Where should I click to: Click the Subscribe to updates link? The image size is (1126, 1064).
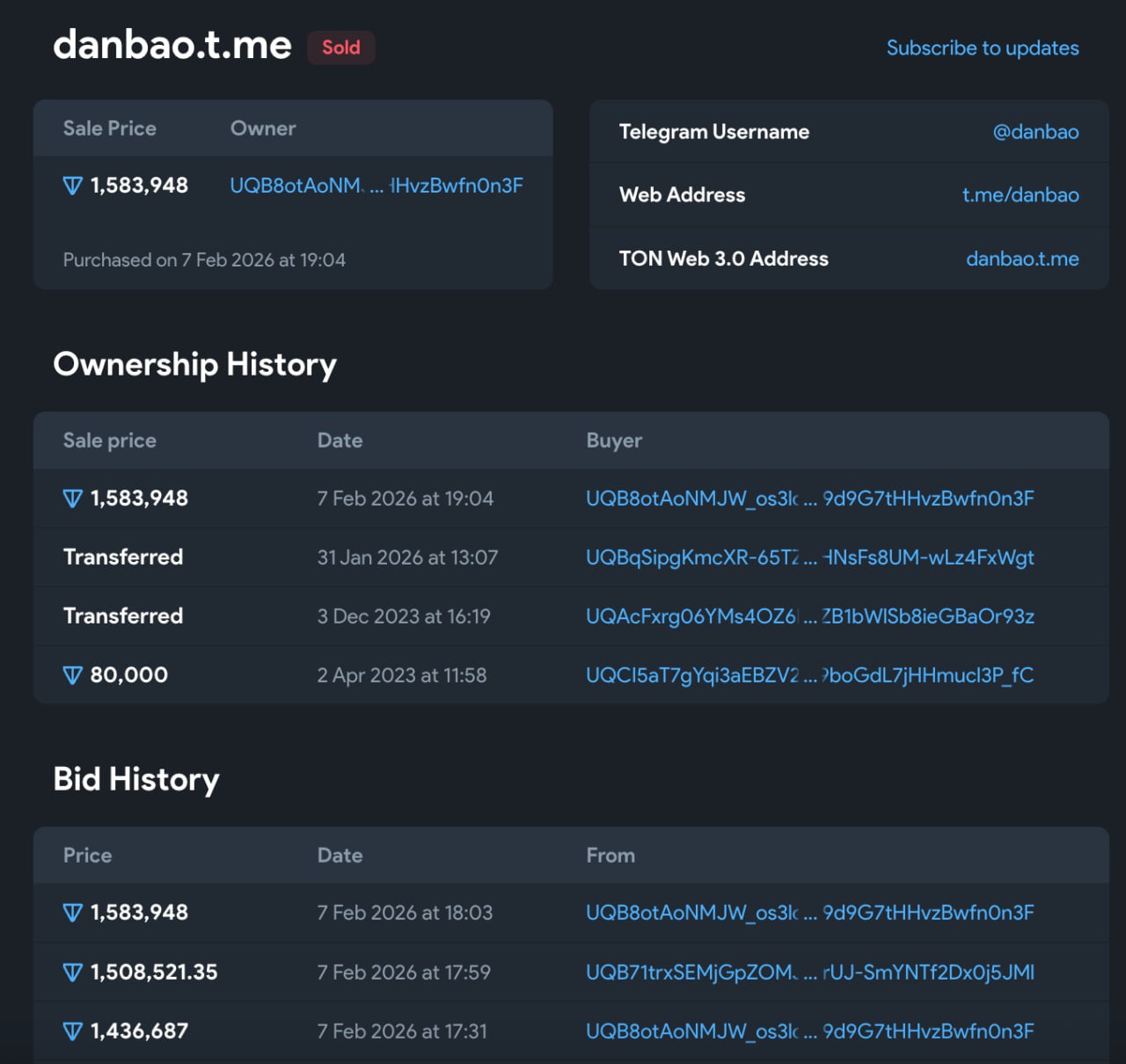[983, 47]
